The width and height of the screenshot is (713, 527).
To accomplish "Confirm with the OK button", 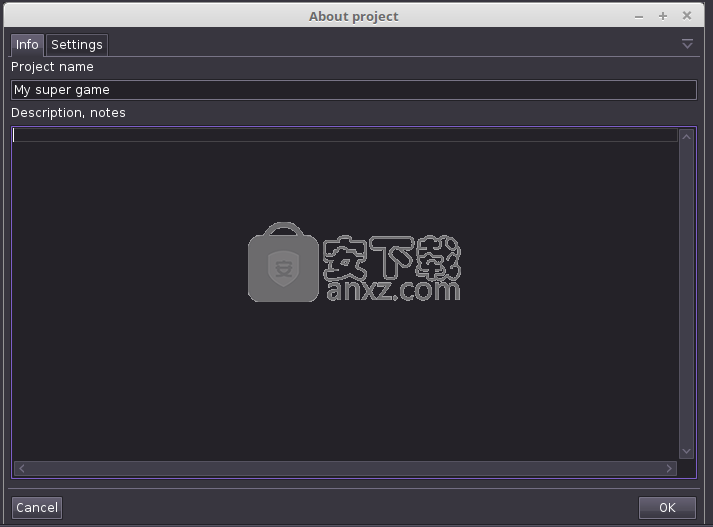I will coord(667,507).
